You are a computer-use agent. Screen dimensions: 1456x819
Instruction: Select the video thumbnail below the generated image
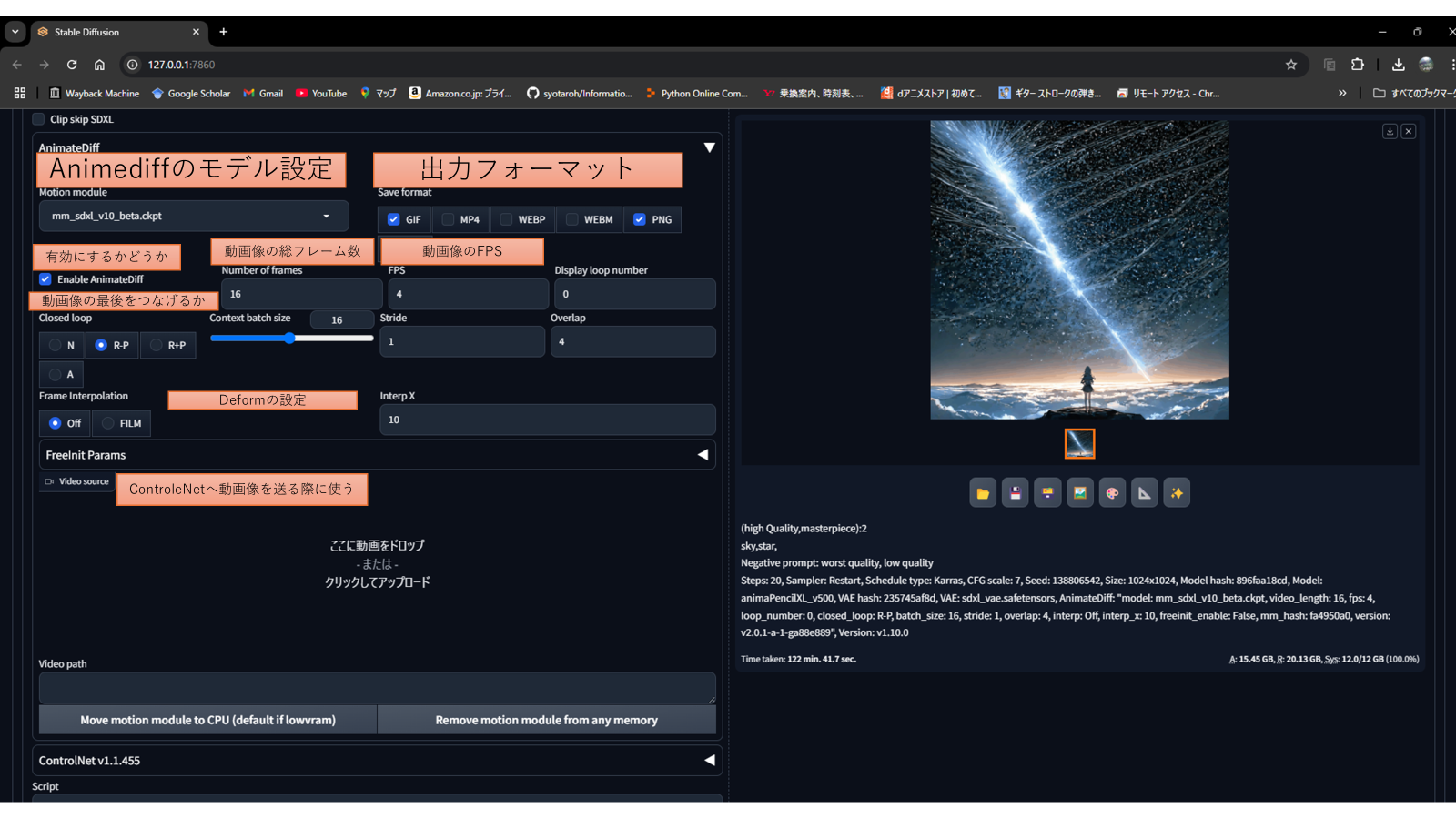(1079, 443)
